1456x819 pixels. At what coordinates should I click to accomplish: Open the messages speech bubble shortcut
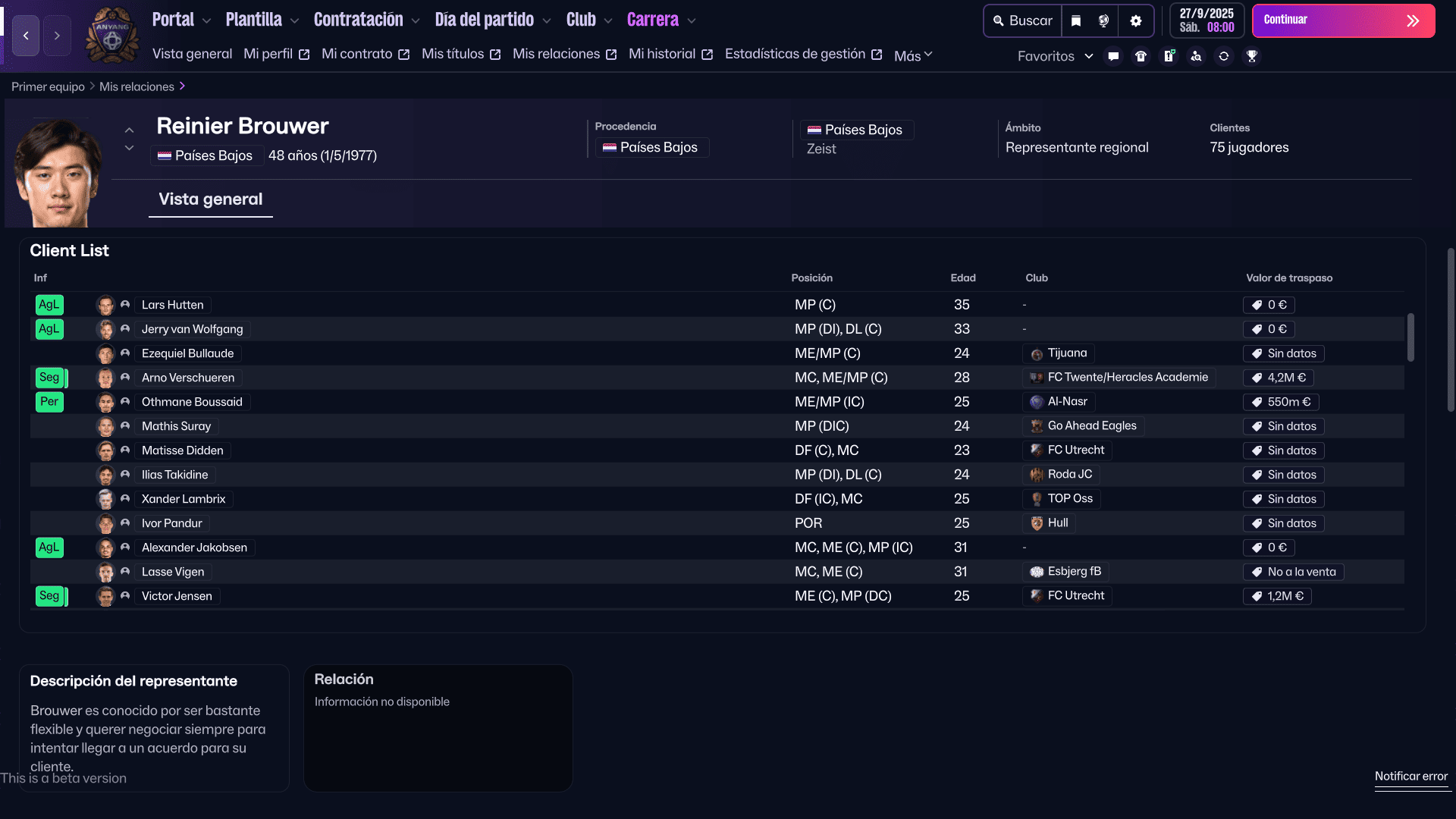(1113, 56)
